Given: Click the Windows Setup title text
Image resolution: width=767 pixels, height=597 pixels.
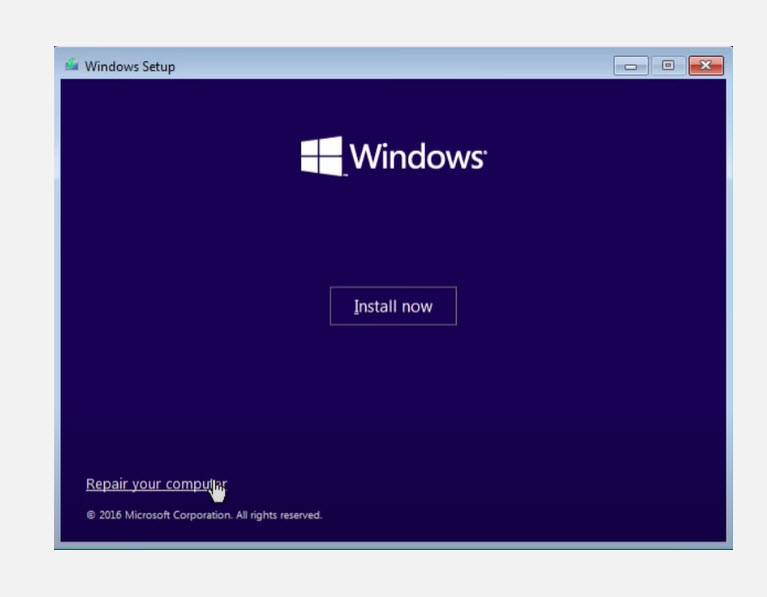Looking at the screenshot, I should pos(130,66).
